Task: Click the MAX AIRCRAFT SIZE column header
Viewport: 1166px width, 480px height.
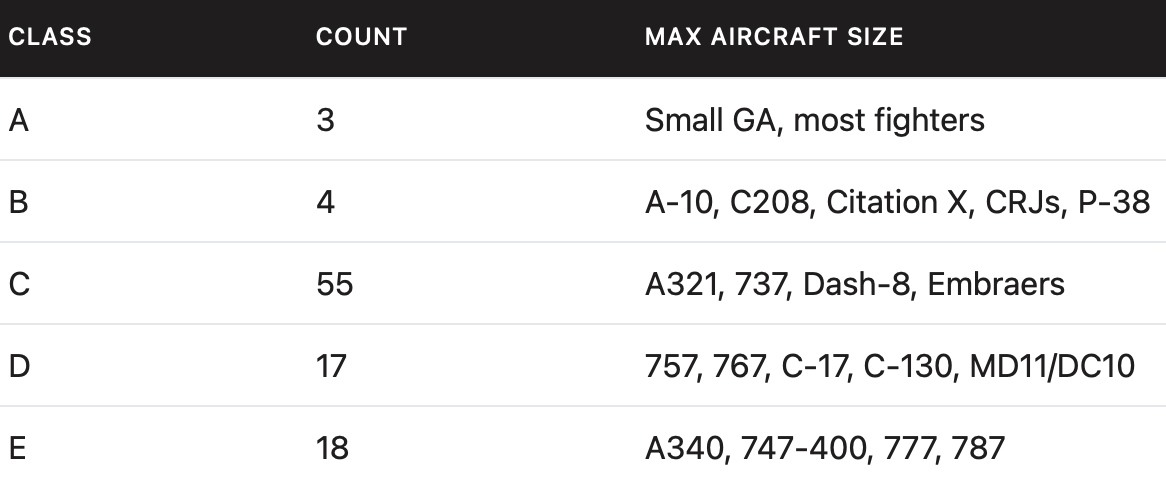Action: coord(774,38)
